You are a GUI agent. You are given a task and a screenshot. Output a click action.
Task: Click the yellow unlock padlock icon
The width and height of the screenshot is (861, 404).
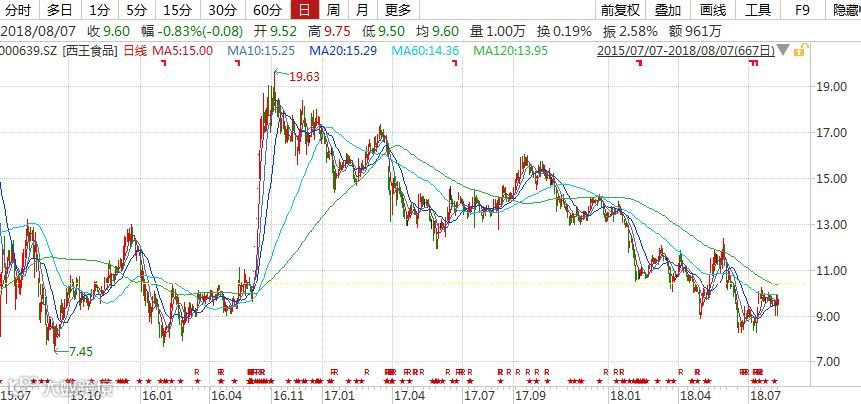click(x=799, y=50)
